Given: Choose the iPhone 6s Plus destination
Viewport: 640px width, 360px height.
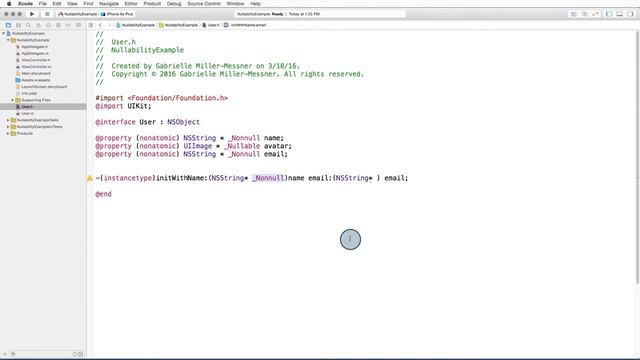Looking at the screenshot, I should click(x=117, y=14).
